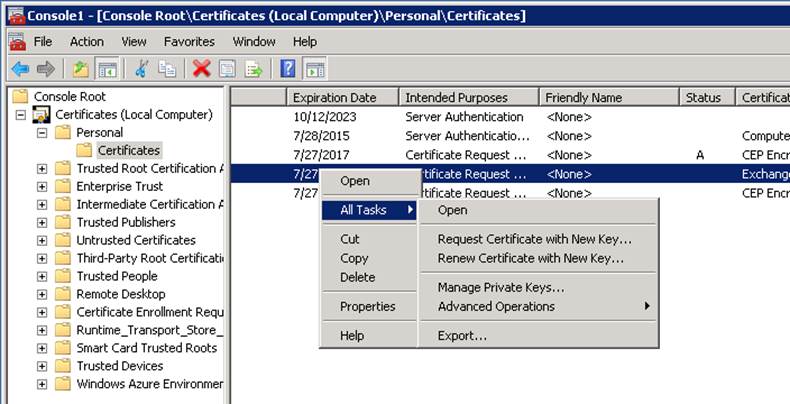The image size is (790, 404).
Task: Click the Friendly Name column header
Action: click(x=583, y=98)
